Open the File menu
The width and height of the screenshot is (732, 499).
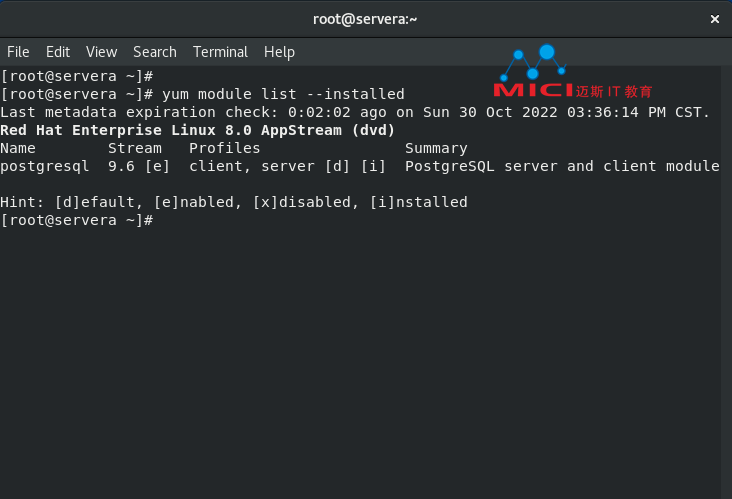point(18,52)
